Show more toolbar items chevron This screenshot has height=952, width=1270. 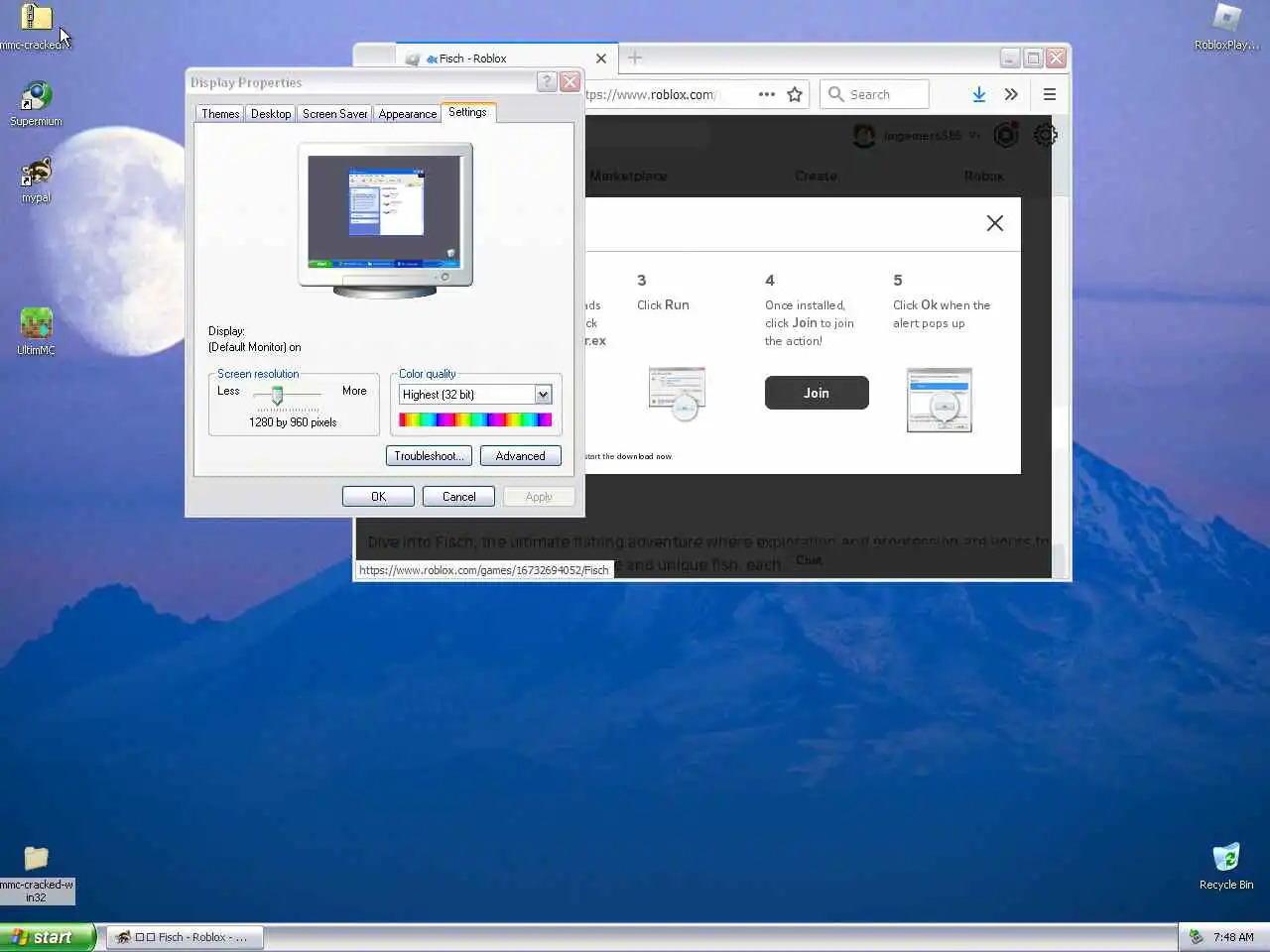pos(1011,94)
